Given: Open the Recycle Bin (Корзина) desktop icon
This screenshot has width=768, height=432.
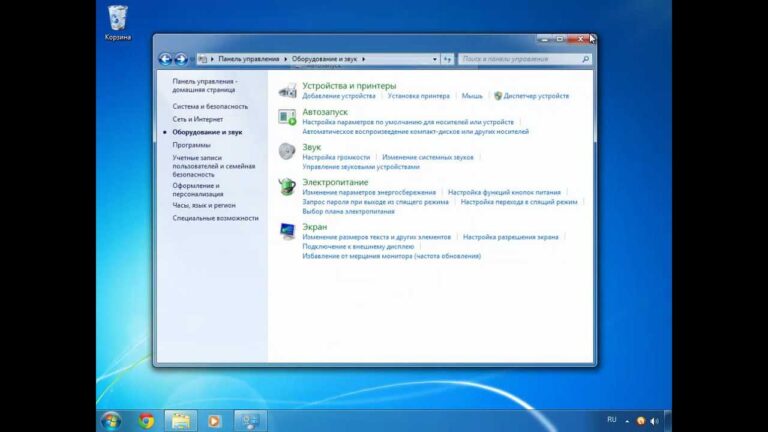Looking at the screenshot, I should (x=118, y=23).
